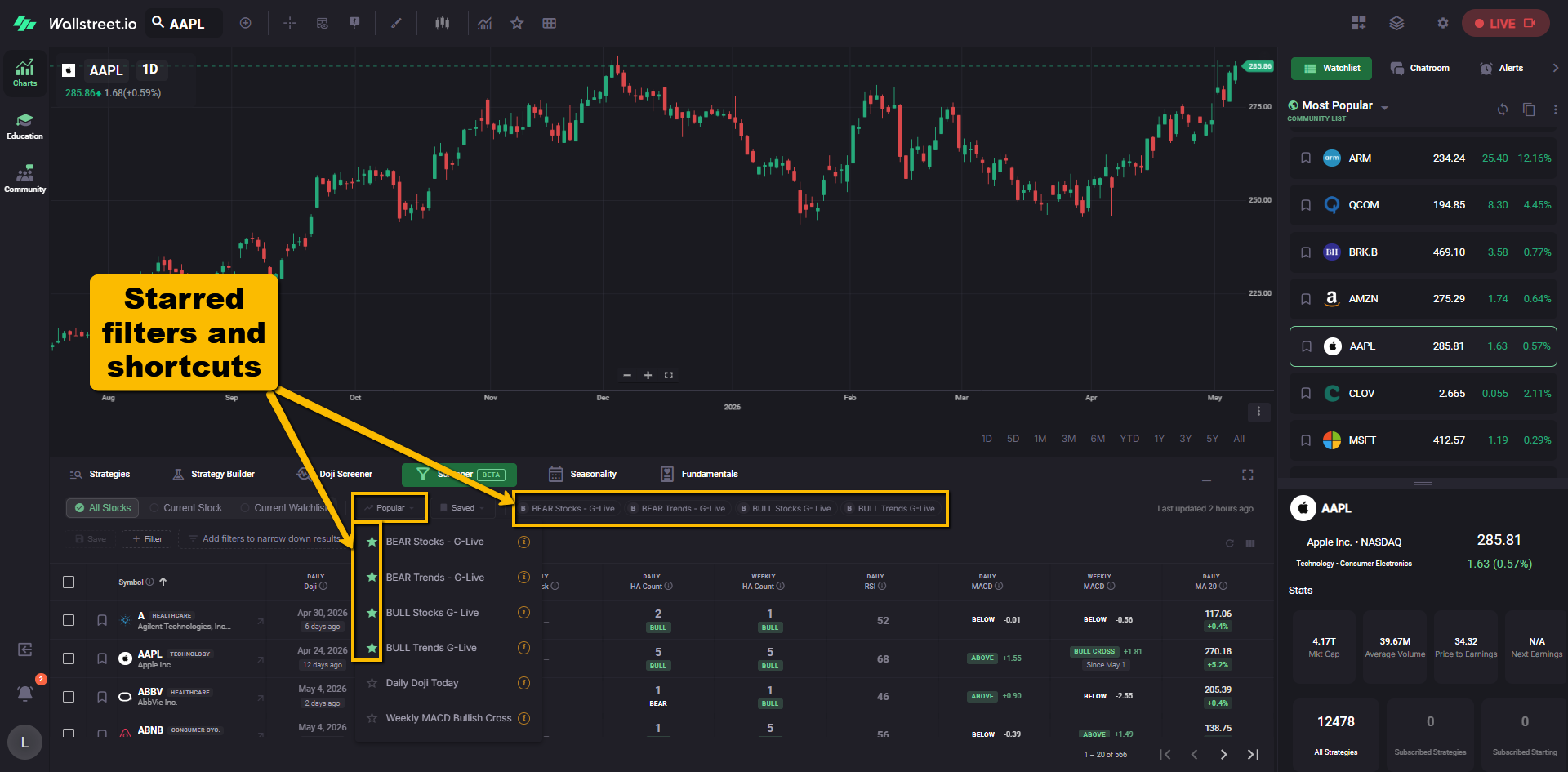Image resolution: width=1568 pixels, height=772 pixels.
Task: Bookmark ARM in the watchlist
Action: [x=1306, y=158]
